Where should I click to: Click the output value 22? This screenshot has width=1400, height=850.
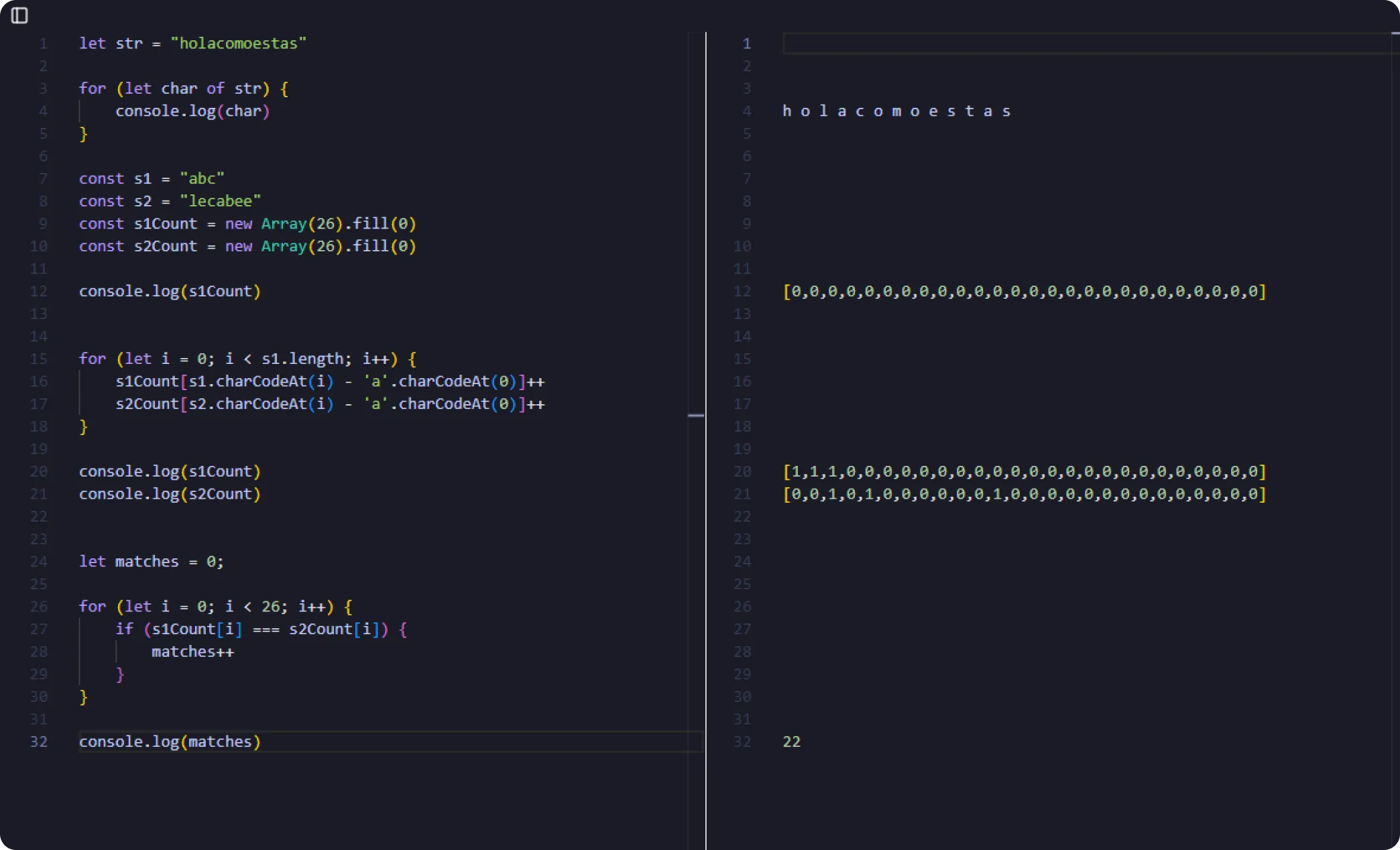pos(791,741)
